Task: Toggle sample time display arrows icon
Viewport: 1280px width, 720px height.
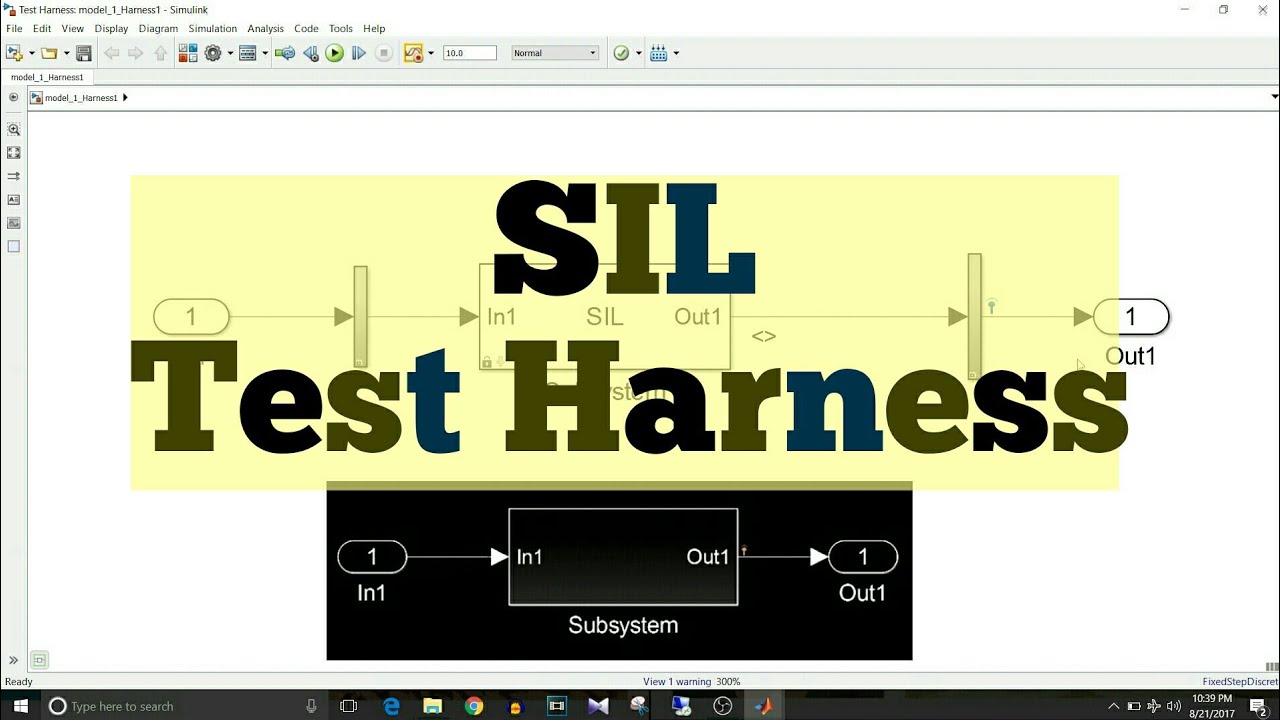Action: click(x=14, y=176)
